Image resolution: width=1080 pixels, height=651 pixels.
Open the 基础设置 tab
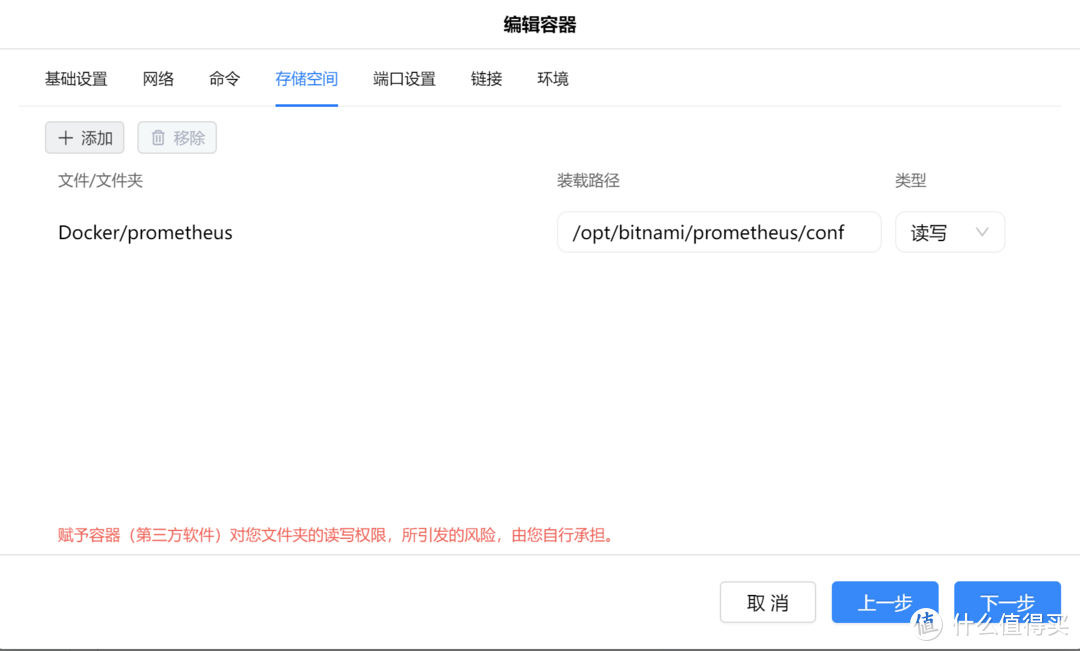76,79
